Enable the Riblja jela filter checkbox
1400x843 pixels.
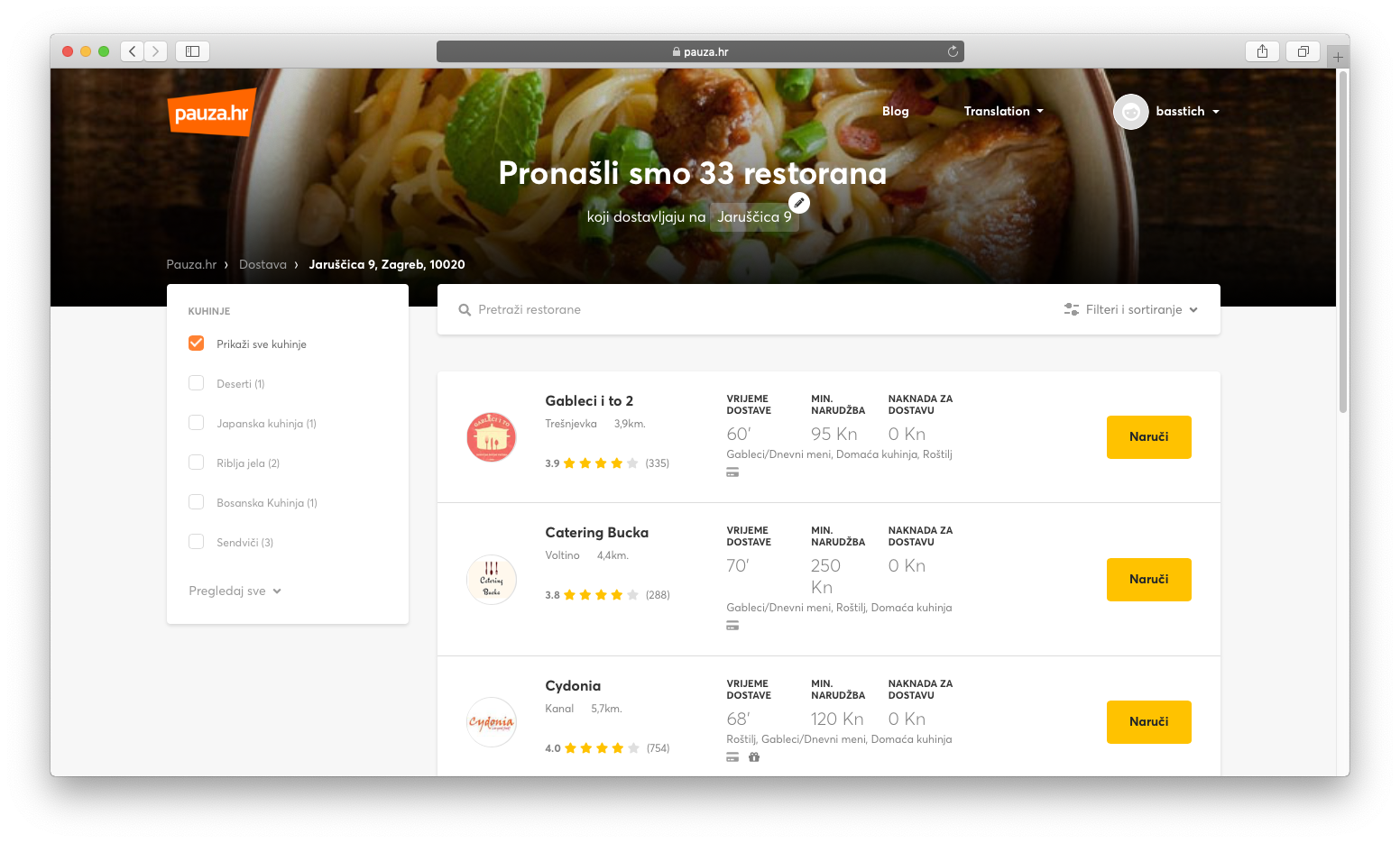pyautogui.click(x=196, y=463)
